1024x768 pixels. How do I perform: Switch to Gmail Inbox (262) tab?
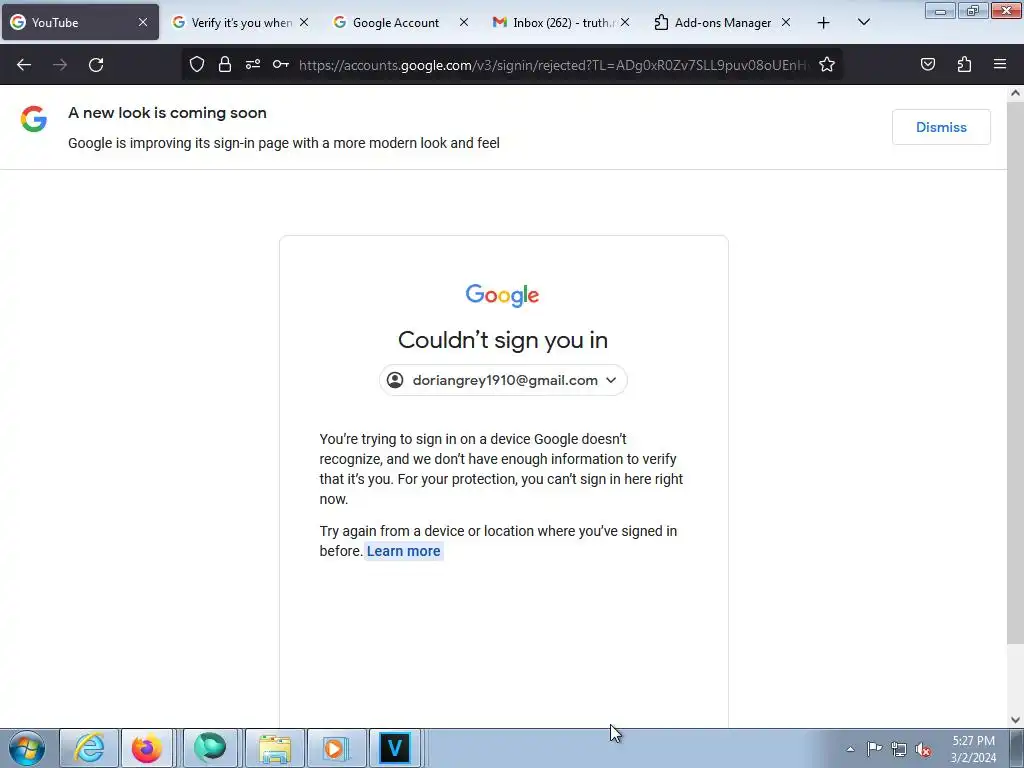[x=560, y=22]
